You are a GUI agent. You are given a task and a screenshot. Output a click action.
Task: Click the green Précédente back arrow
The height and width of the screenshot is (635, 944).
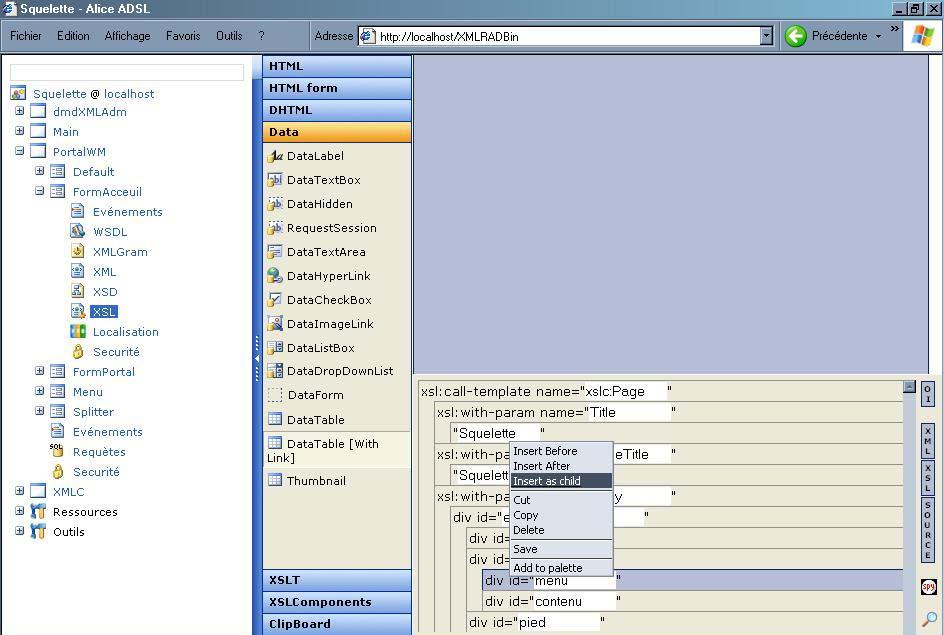[796, 36]
